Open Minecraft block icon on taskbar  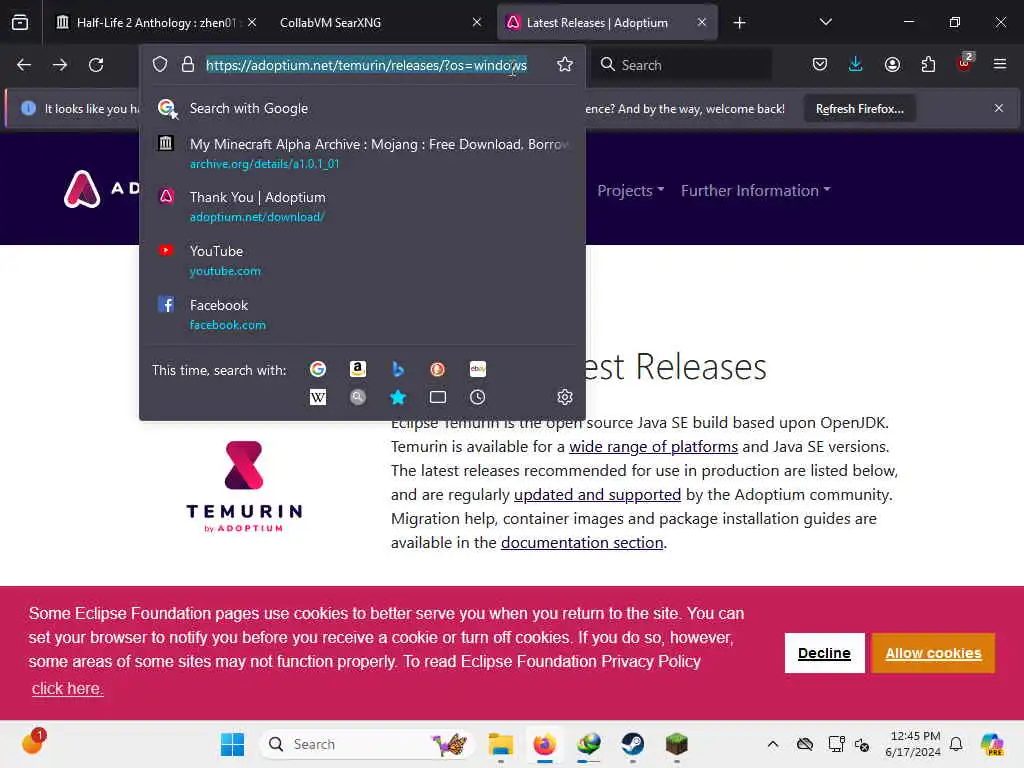pos(677,744)
